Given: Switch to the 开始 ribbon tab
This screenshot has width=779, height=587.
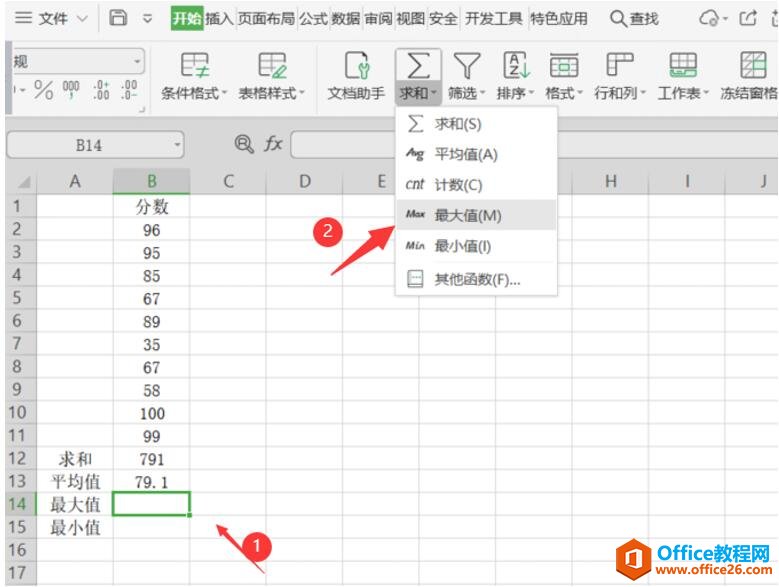Looking at the screenshot, I should (x=187, y=18).
